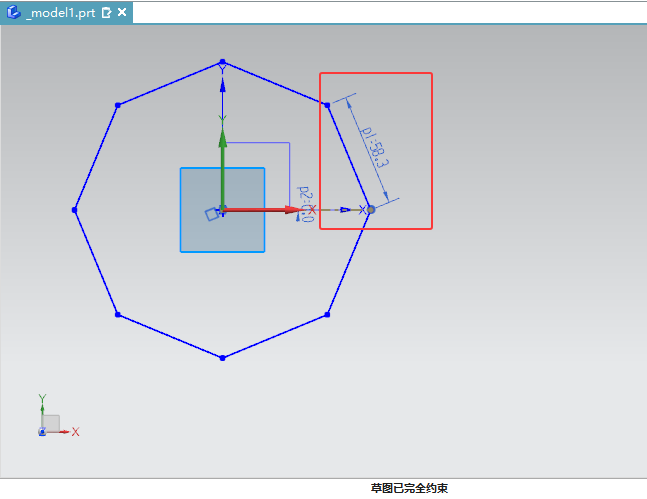The height and width of the screenshot is (499, 647).
Task: Select the p1:58.3 dimension label
Action: (x=375, y=147)
